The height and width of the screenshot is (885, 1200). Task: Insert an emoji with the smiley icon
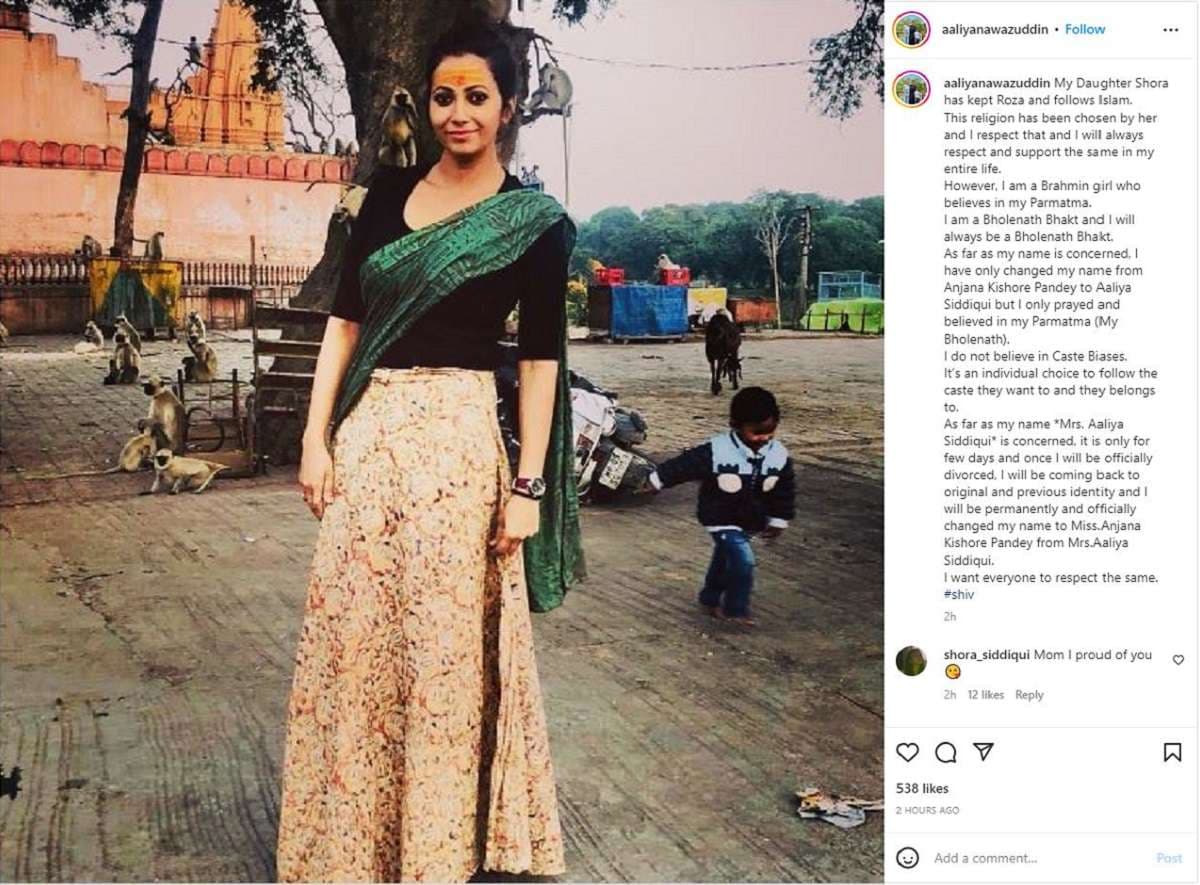907,857
